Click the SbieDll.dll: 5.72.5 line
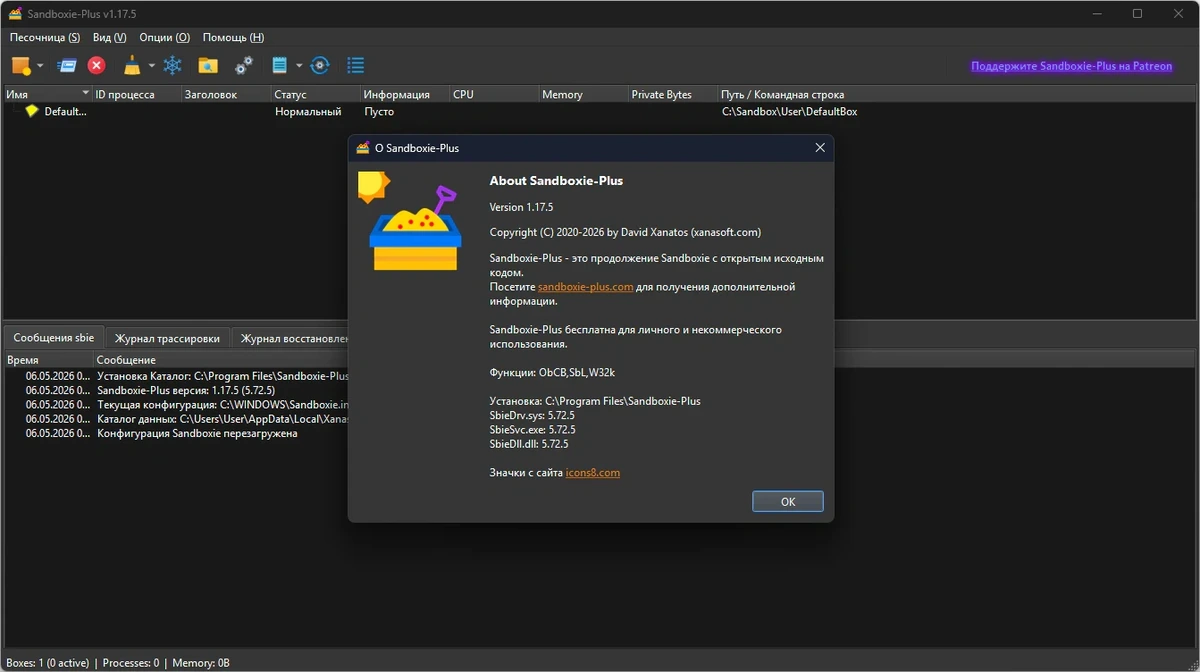Screen dimensions: 1200x672 click(x=529, y=443)
